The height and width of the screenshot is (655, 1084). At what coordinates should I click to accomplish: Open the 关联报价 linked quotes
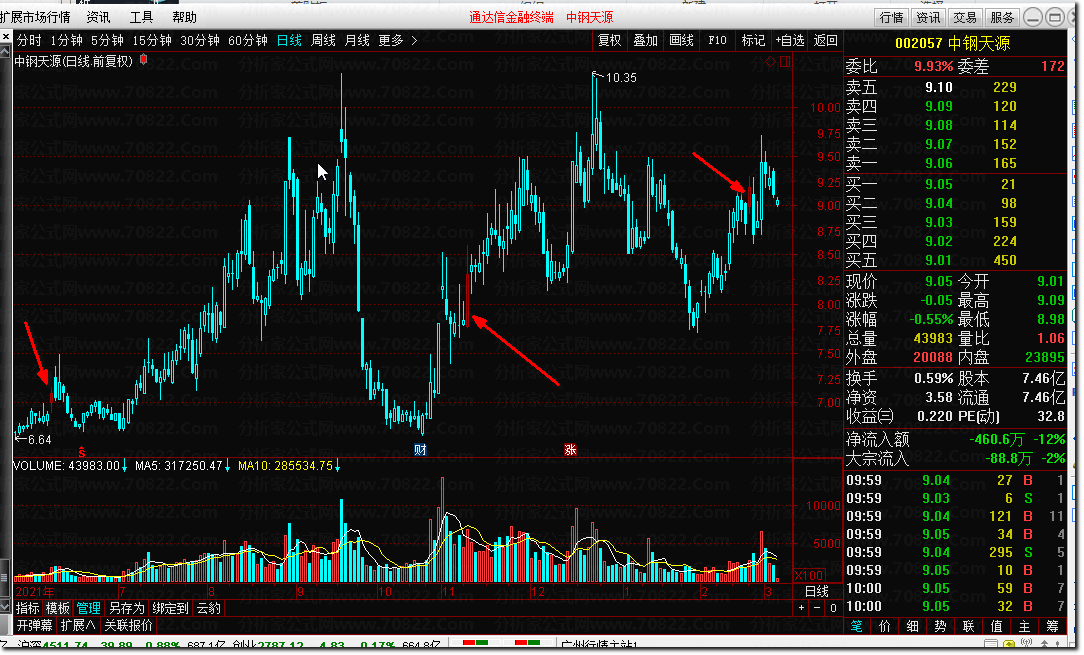click(x=129, y=625)
